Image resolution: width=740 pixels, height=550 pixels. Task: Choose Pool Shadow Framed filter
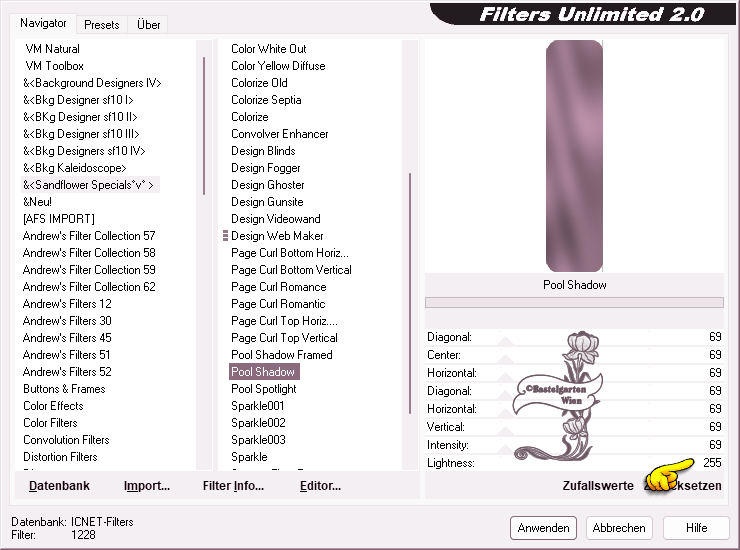pyautogui.click(x=282, y=355)
